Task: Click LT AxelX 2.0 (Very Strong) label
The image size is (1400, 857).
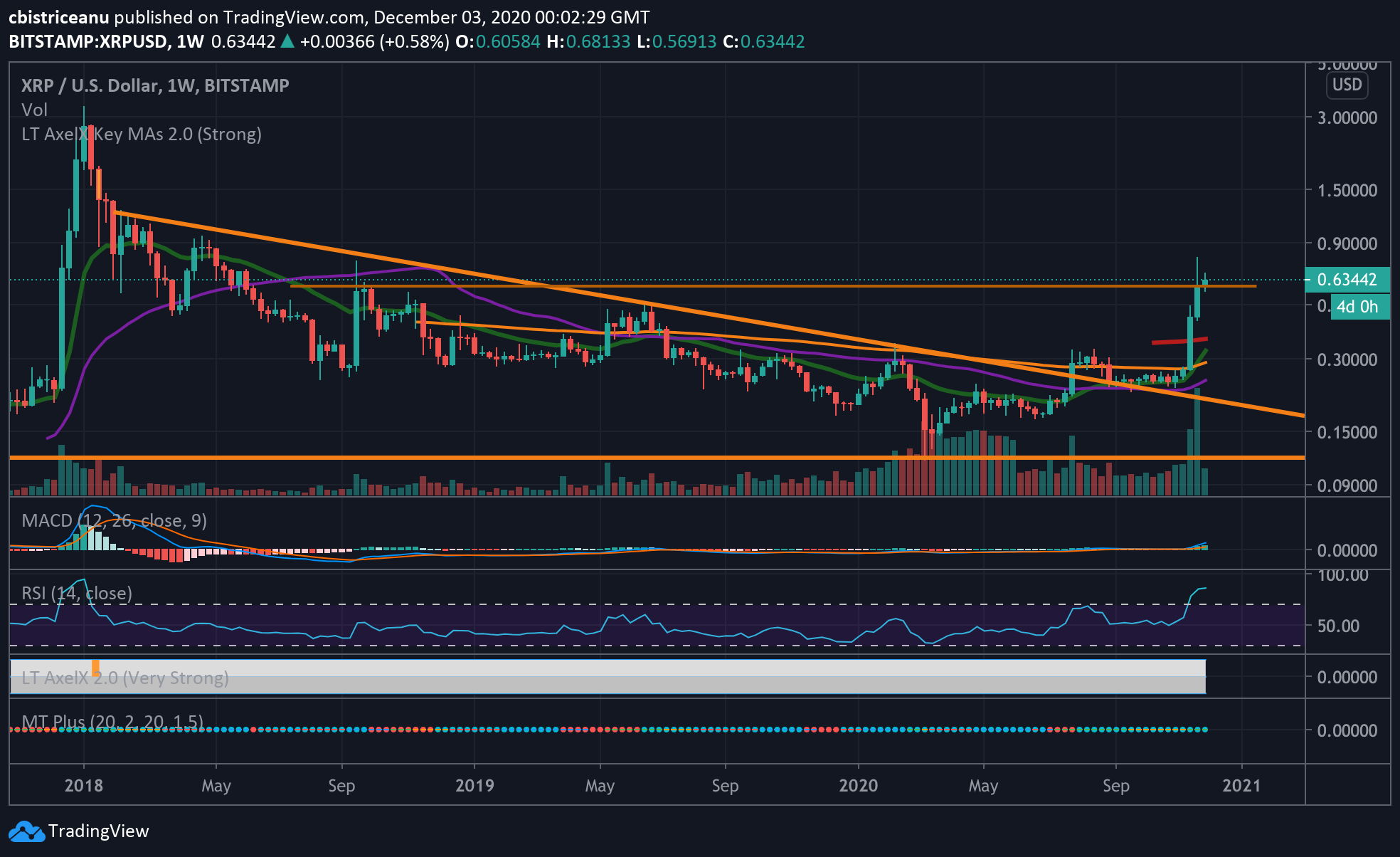Action: [x=125, y=678]
